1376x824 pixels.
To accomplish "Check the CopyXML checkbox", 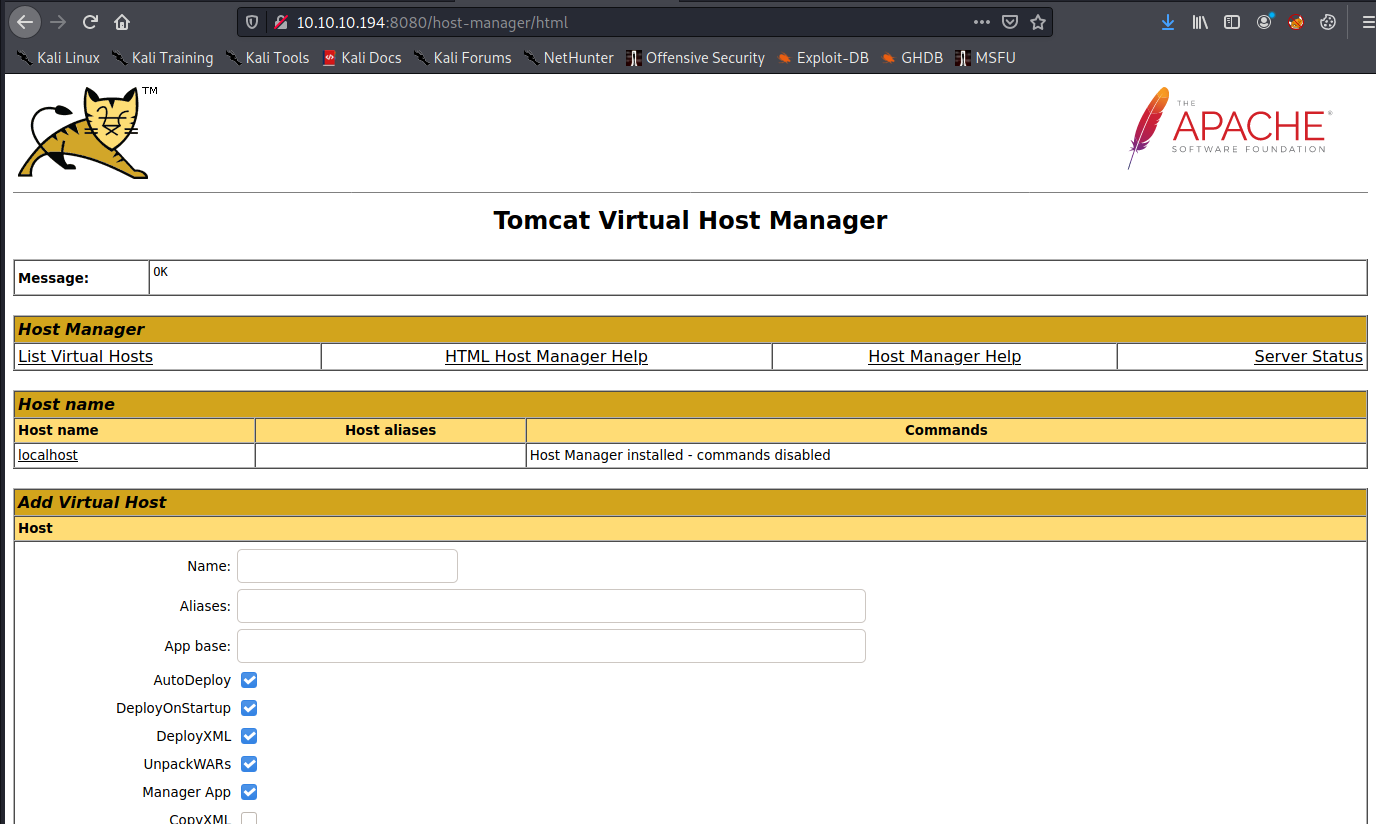I will 249,819.
